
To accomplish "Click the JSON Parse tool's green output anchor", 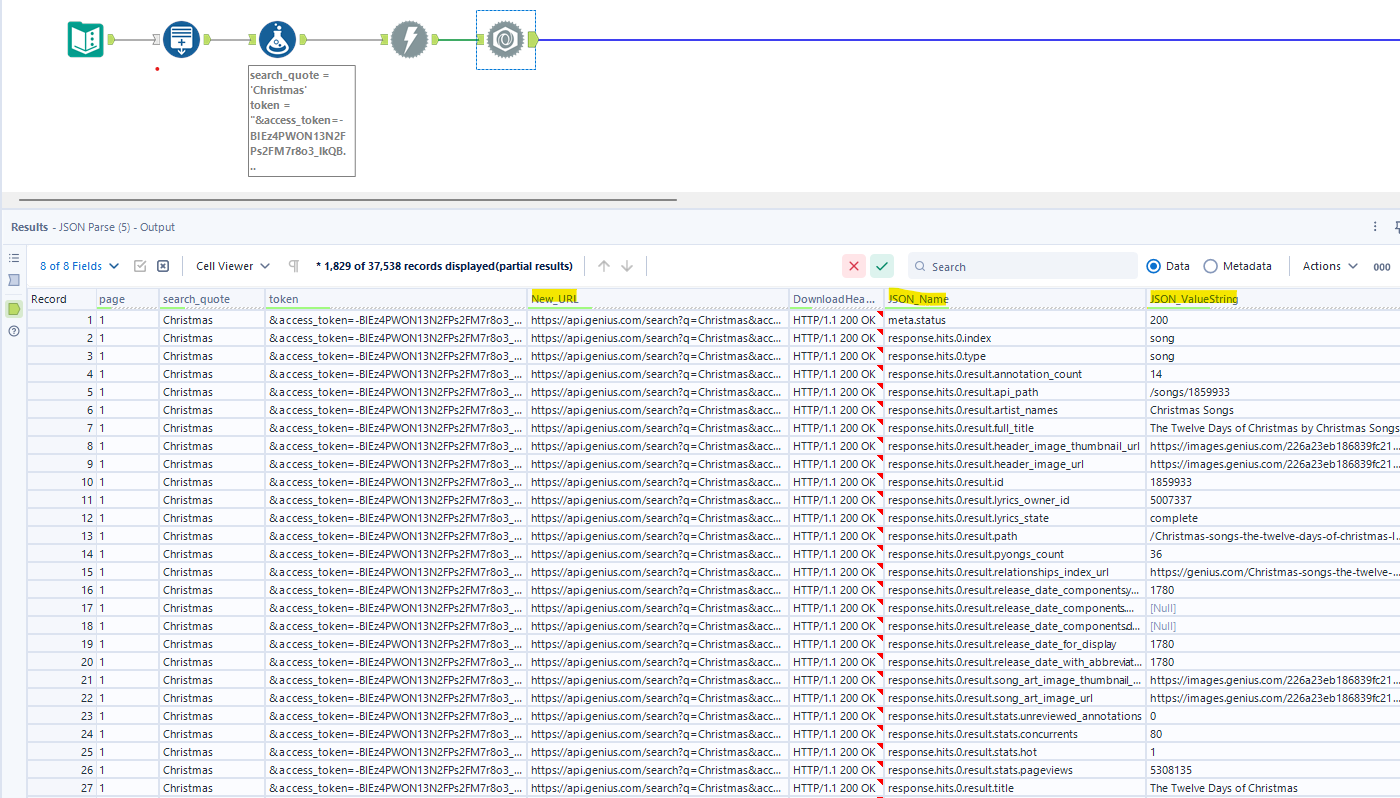I will (533, 40).
